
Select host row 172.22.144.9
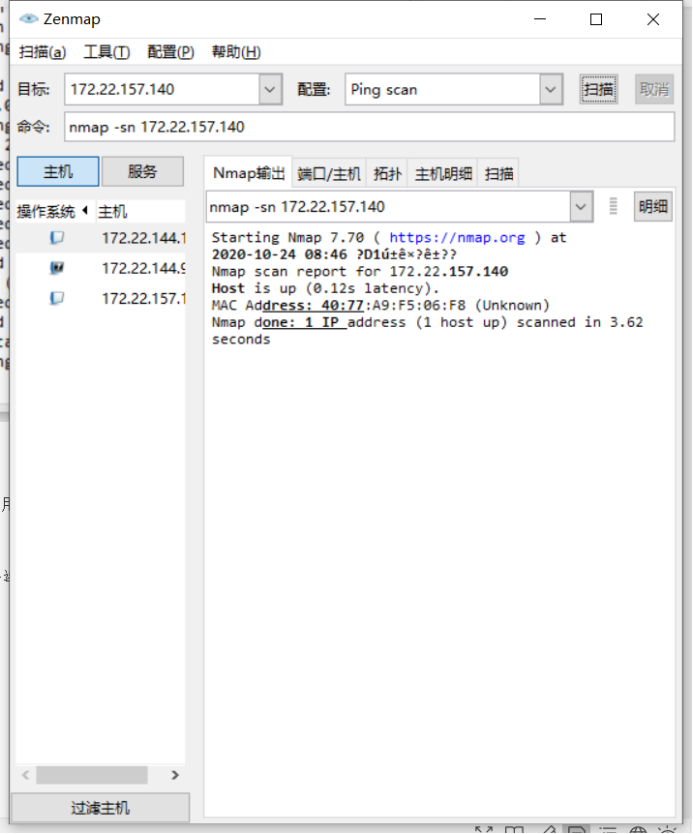click(101, 268)
